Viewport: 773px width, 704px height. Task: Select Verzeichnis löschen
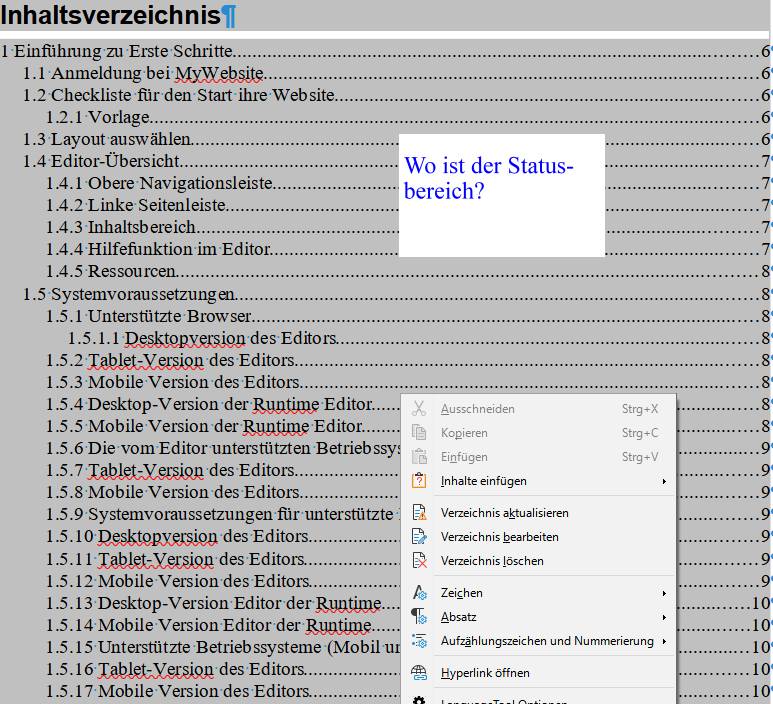(x=538, y=561)
